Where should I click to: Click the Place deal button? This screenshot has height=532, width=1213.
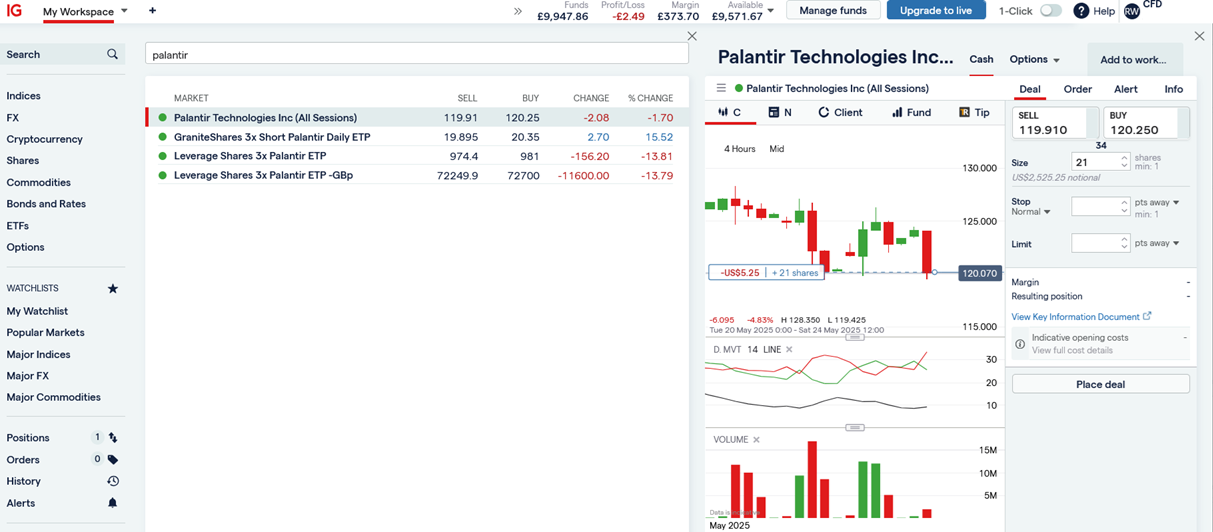[x=1100, y=384]
